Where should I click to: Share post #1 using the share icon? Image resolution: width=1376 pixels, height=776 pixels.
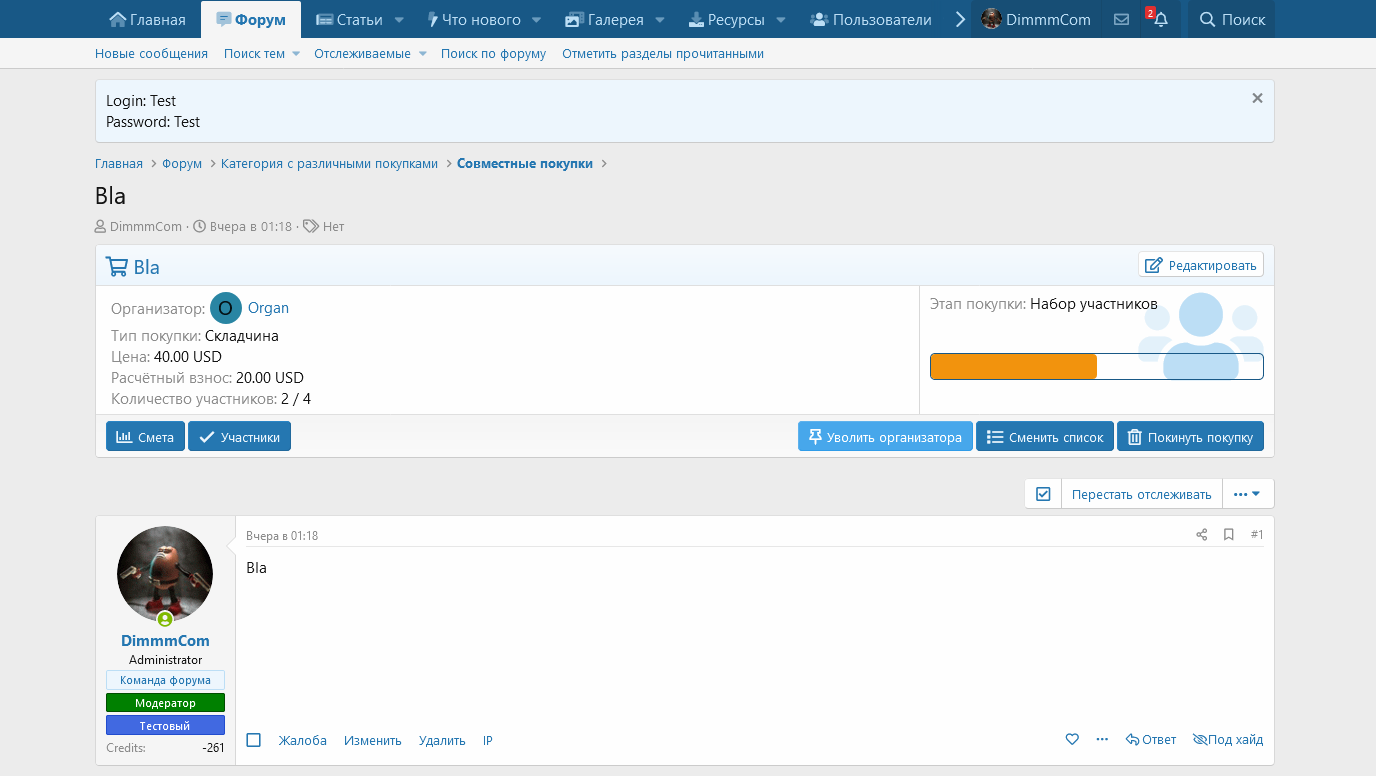(1200, 534)
